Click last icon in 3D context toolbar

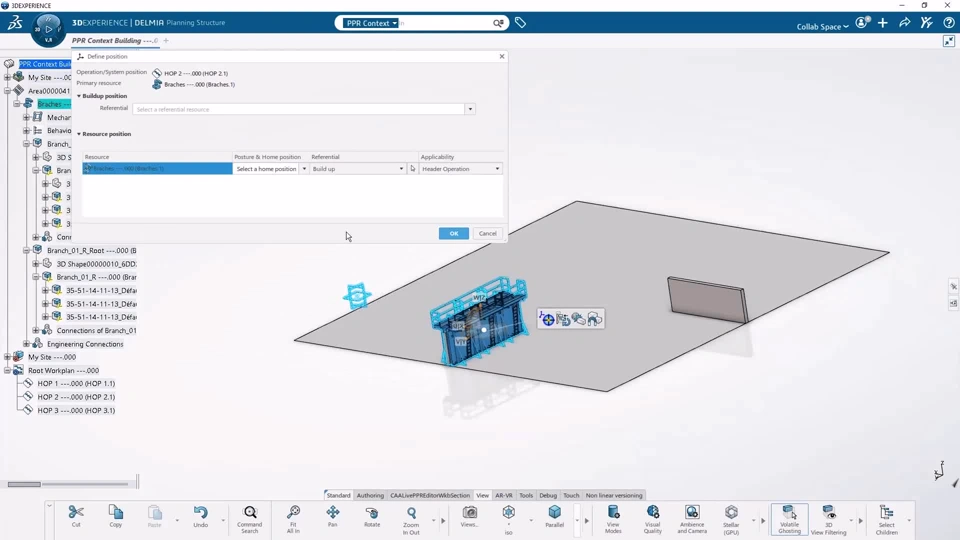[594, 318]
